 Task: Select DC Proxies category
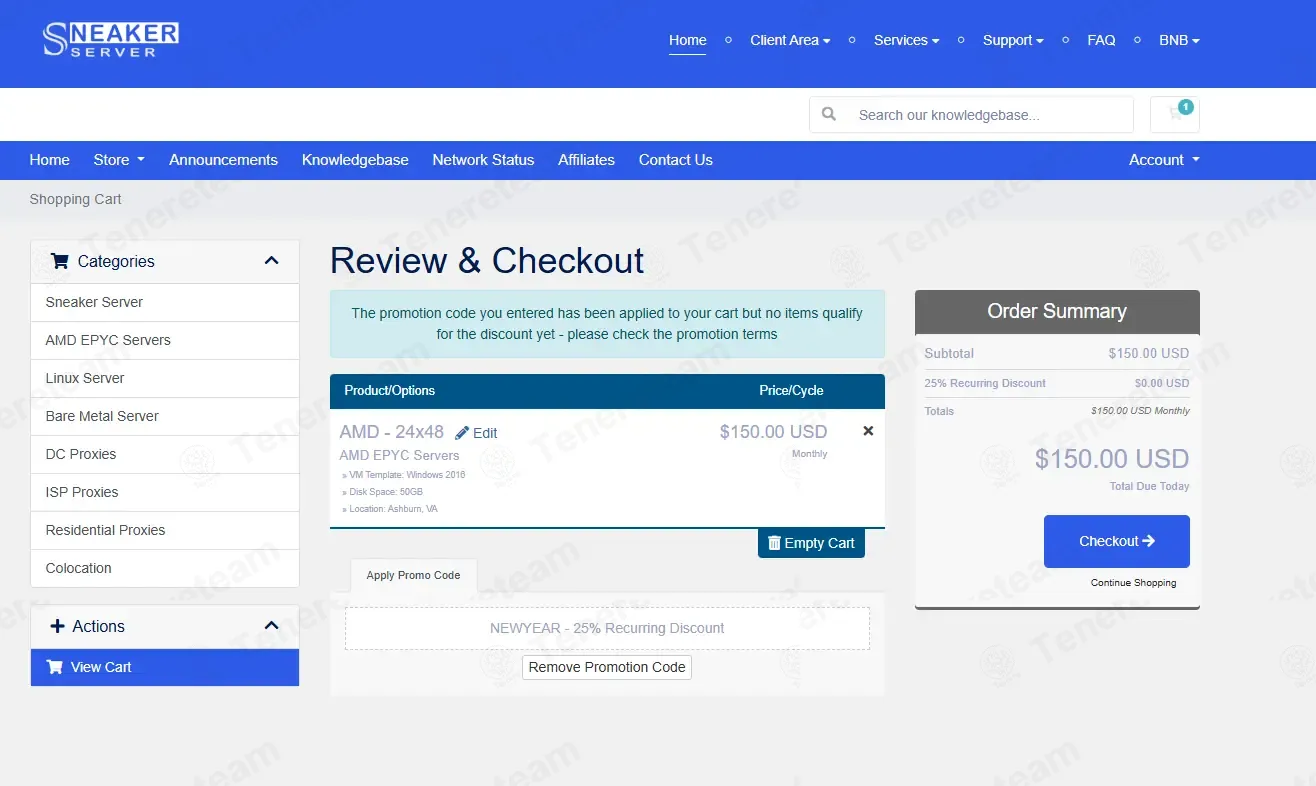pos(165,454)
